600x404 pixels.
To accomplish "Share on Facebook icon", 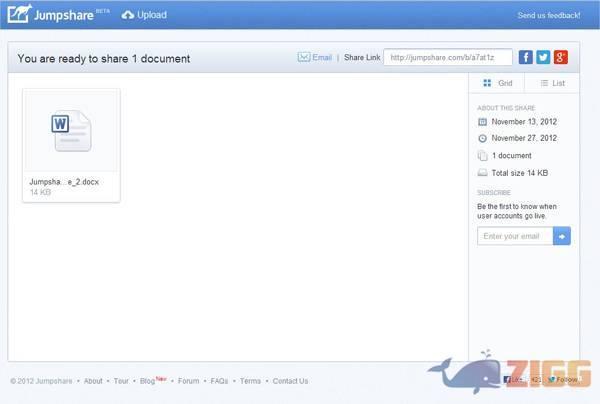I will [x=525, y=58].
